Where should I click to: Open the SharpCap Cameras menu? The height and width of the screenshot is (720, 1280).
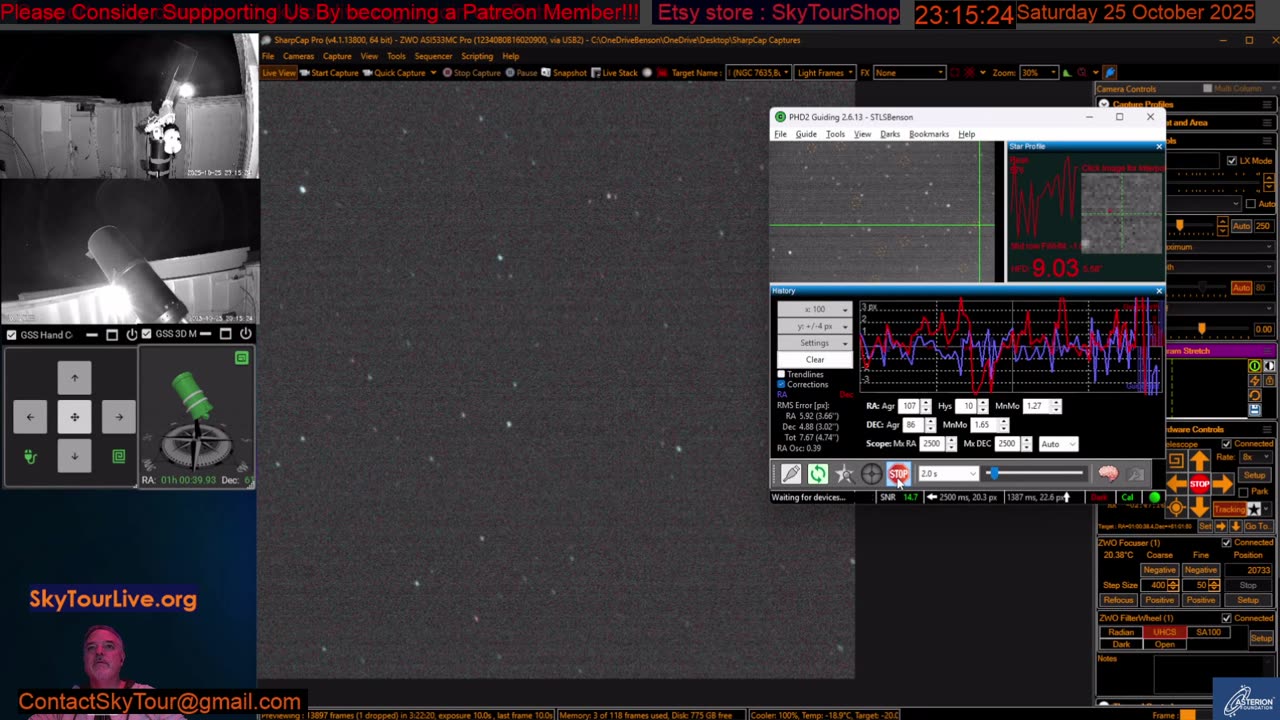tap(298, 56)
